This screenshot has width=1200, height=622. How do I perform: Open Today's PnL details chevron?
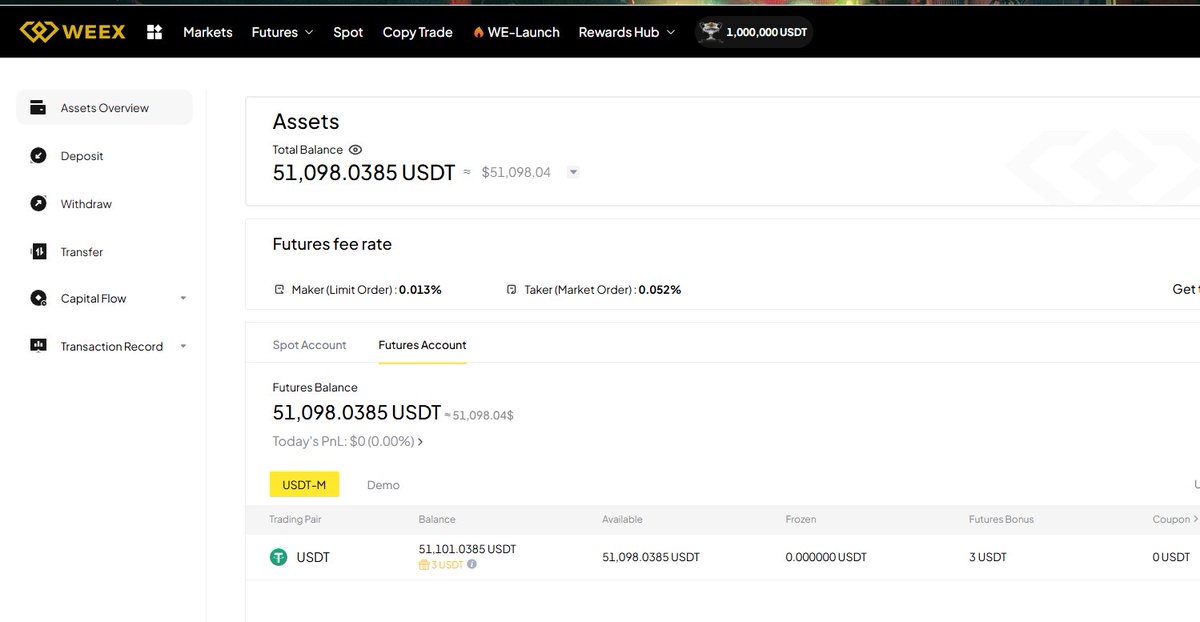click(420, 442)
